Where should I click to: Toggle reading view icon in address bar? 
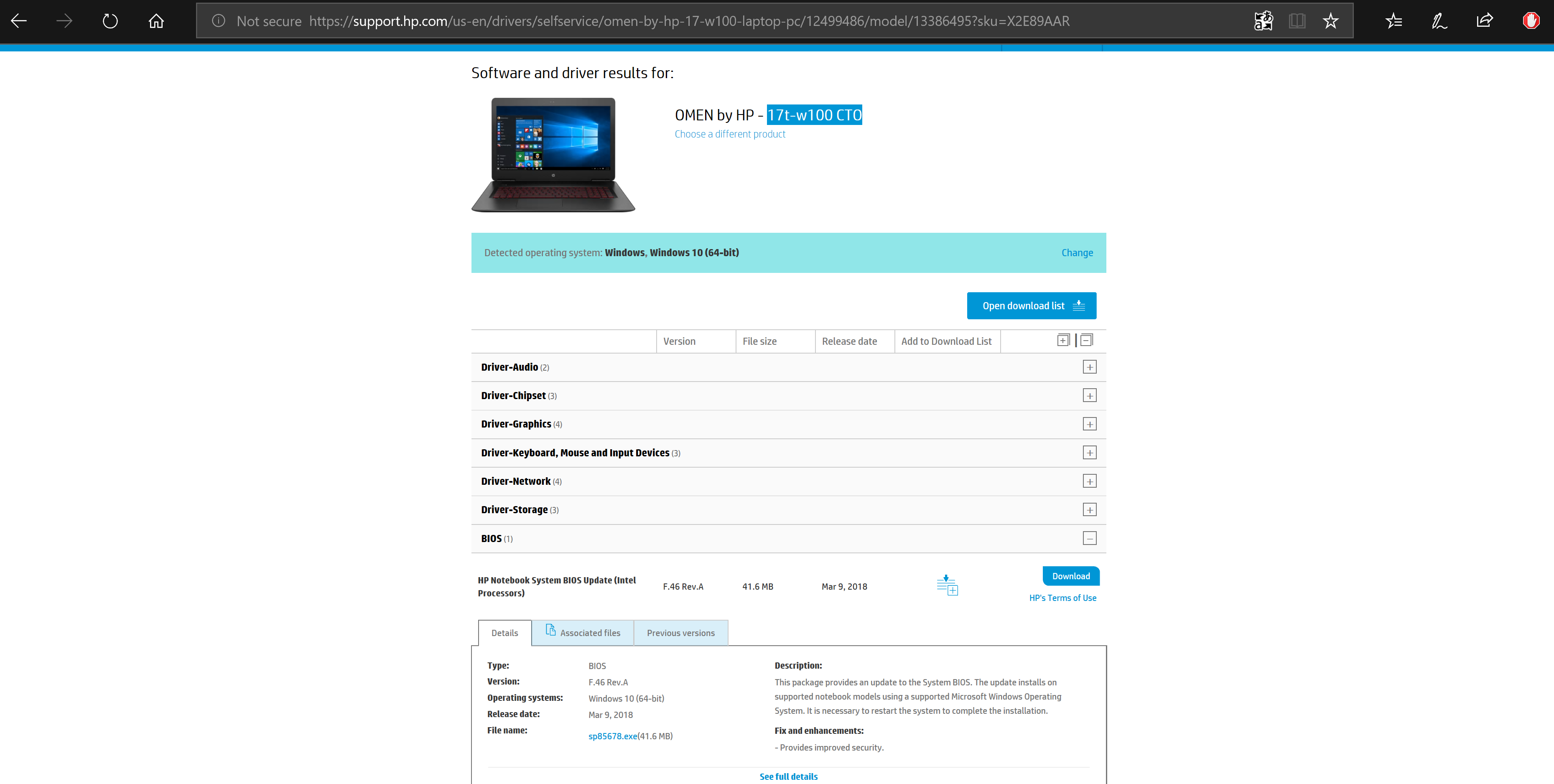(1297, 21)
